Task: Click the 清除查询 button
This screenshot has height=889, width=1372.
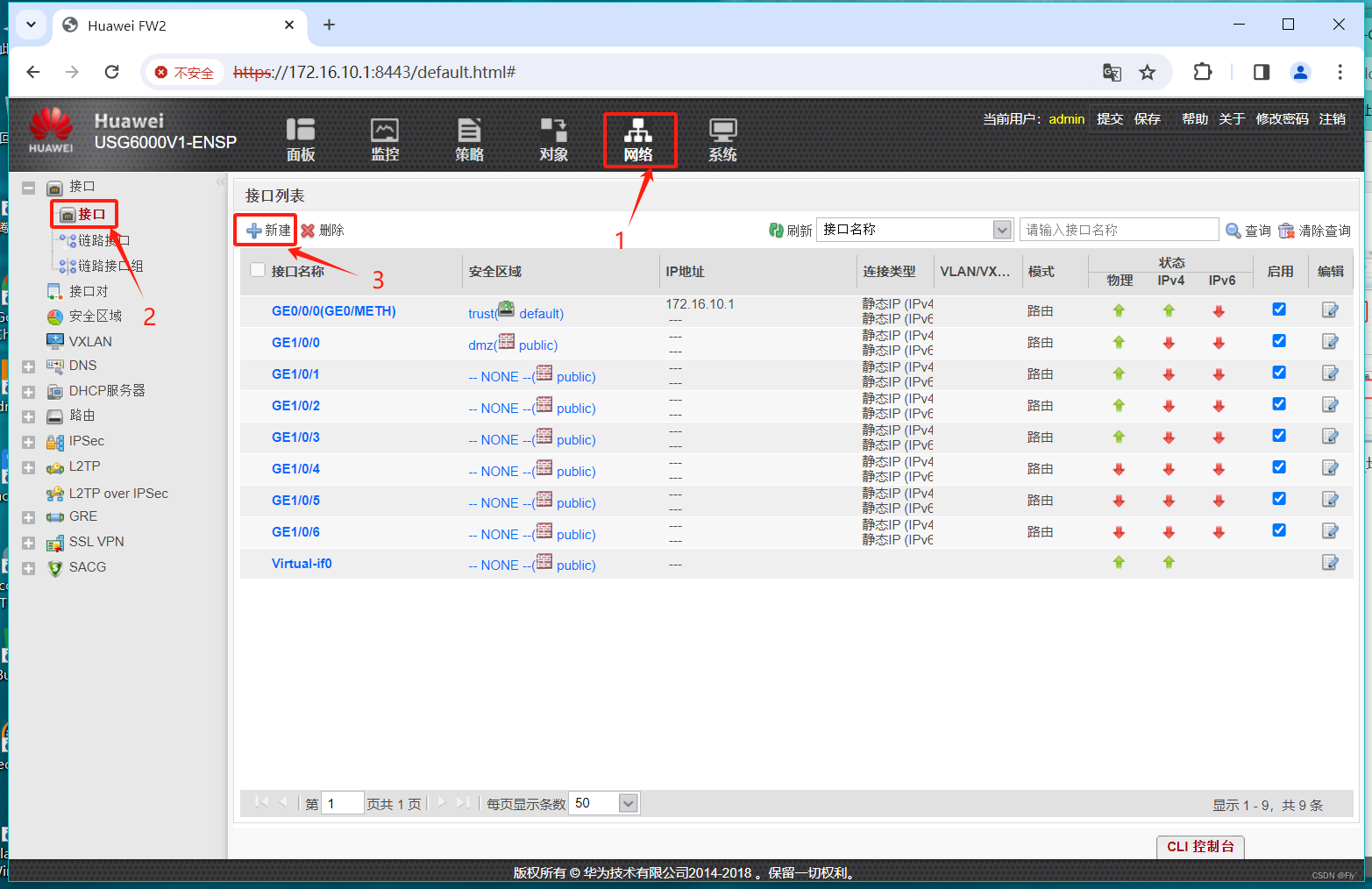Action: point(1314,230)
